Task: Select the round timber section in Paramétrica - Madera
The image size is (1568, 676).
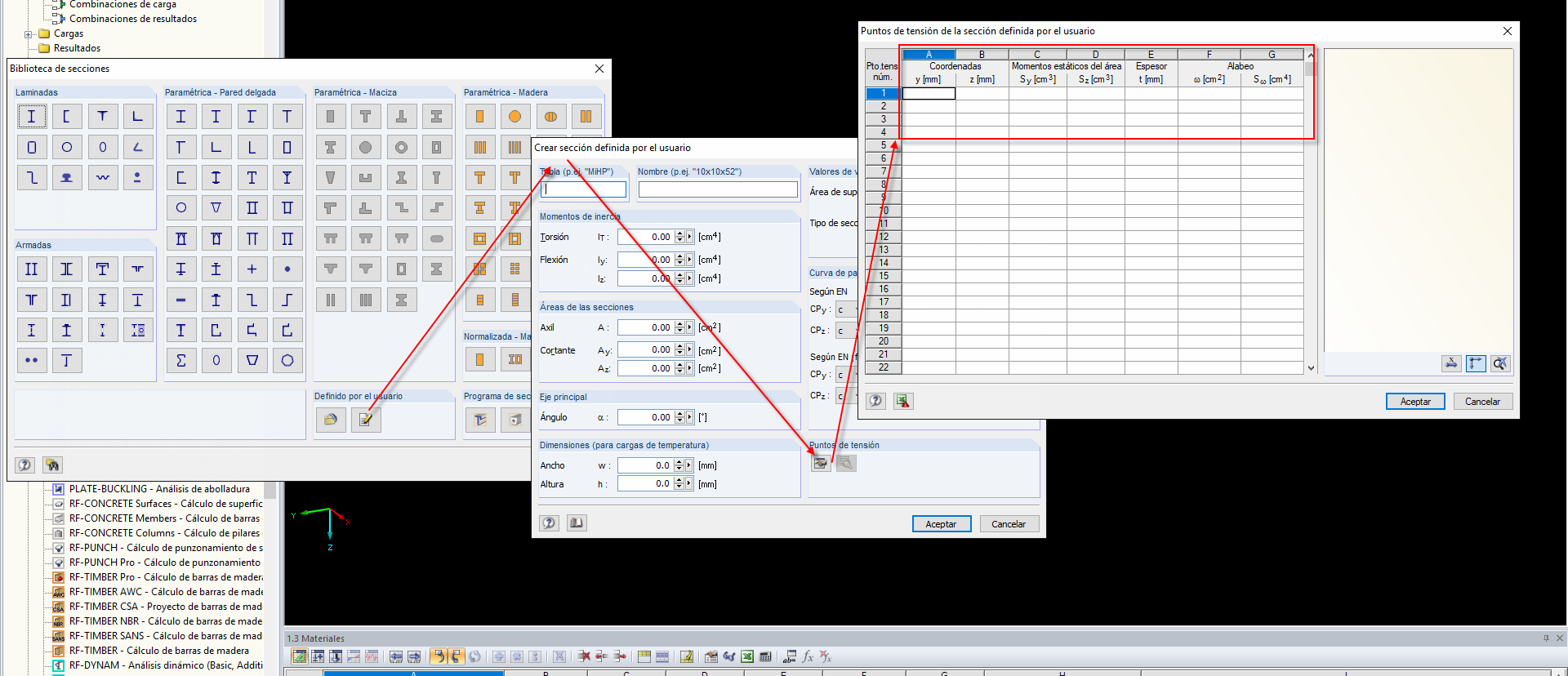Action: (515, 117)
